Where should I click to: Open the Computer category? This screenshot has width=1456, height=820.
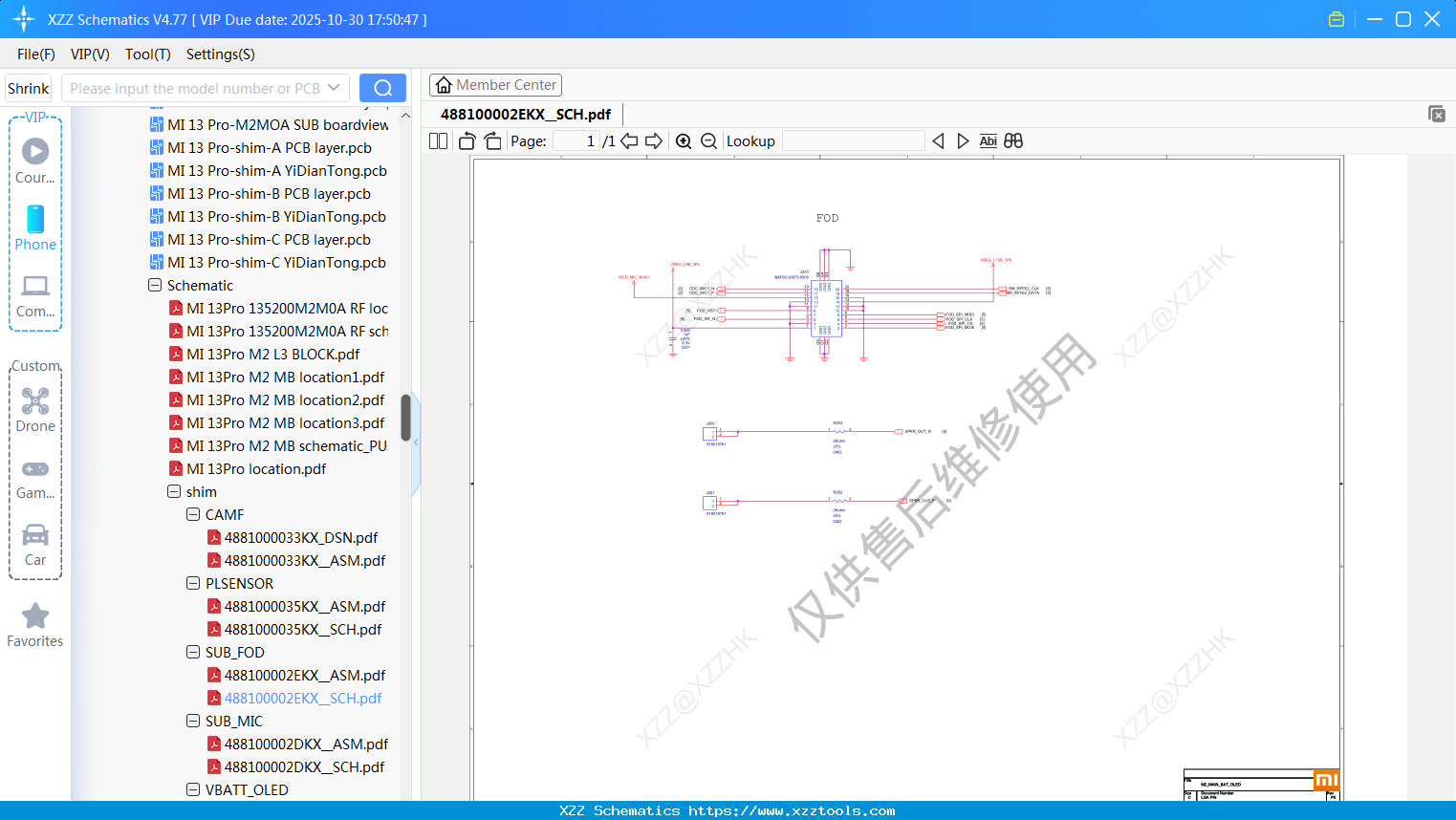click(x=35, y=295)
